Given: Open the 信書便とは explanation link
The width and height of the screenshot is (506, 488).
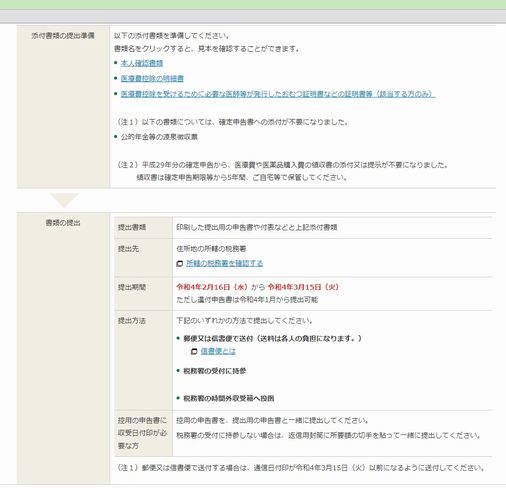Looking at the screenshot, I should (218, 351).
